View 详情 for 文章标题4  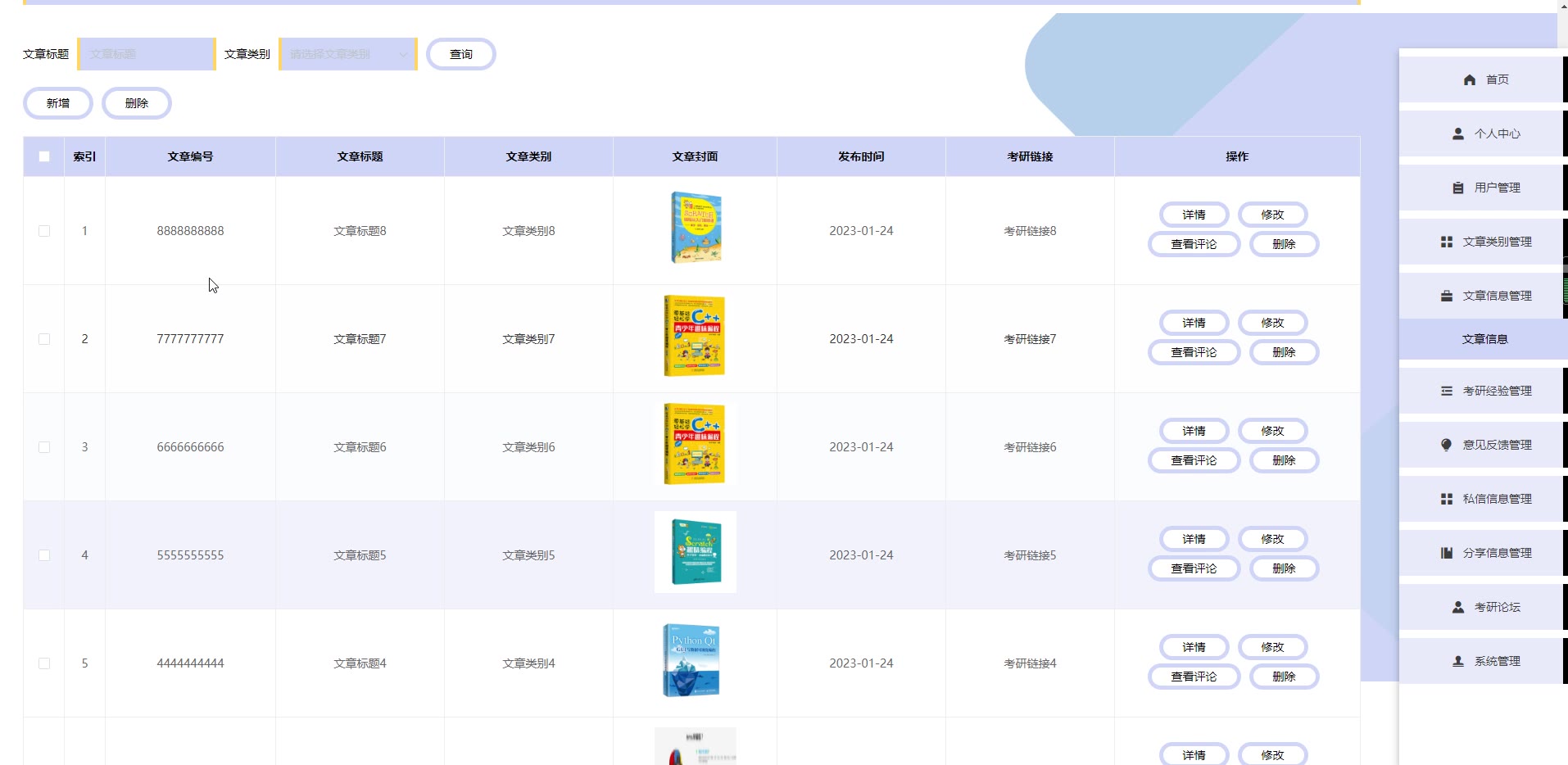coord(1194,647)
